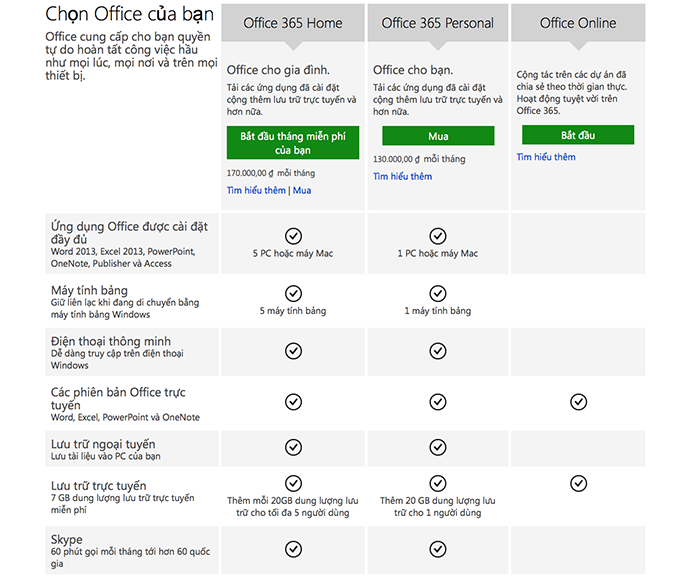The image size is (700, 577).
Task: Click Home checkmark in Lưu trữ ngoại tuyến row
Action: tap(293, 447)
